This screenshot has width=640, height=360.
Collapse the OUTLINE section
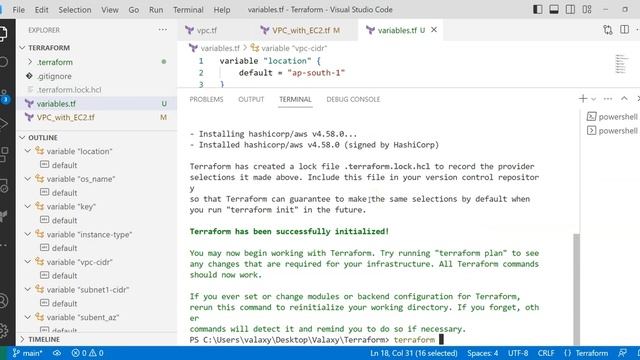tap(22, 138)
